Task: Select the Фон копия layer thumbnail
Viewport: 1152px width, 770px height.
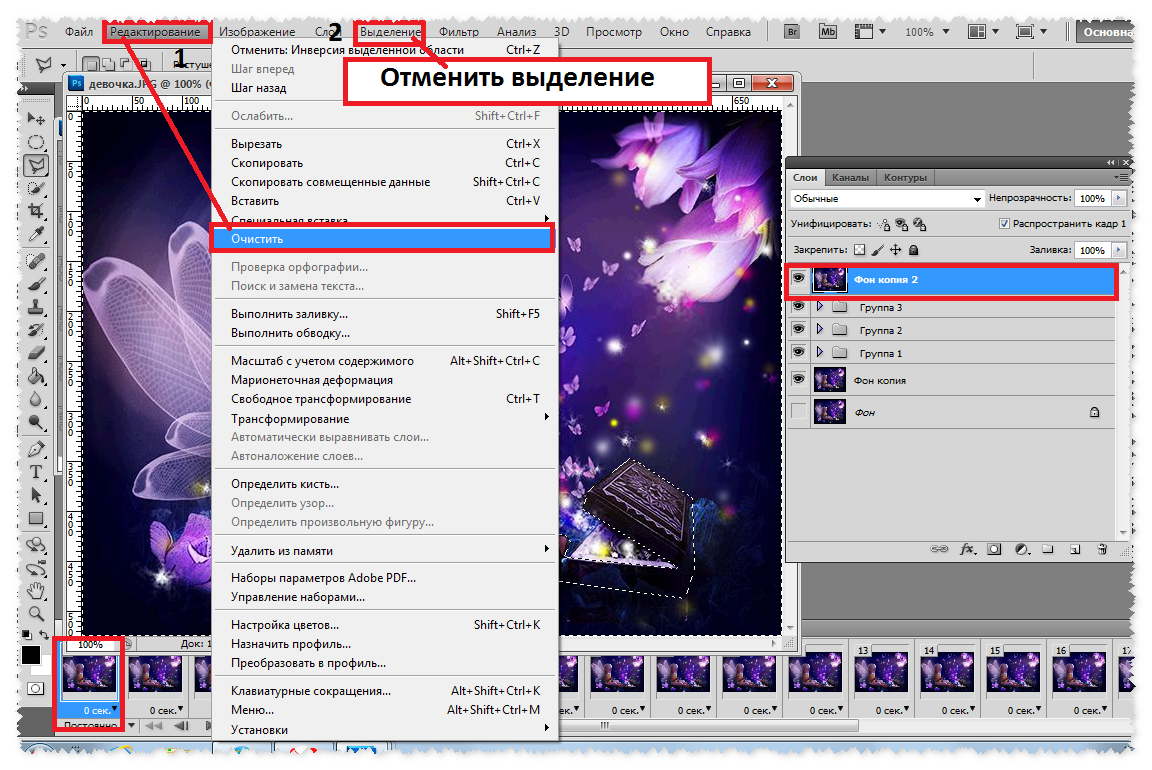Action: [x=829, y=380]
